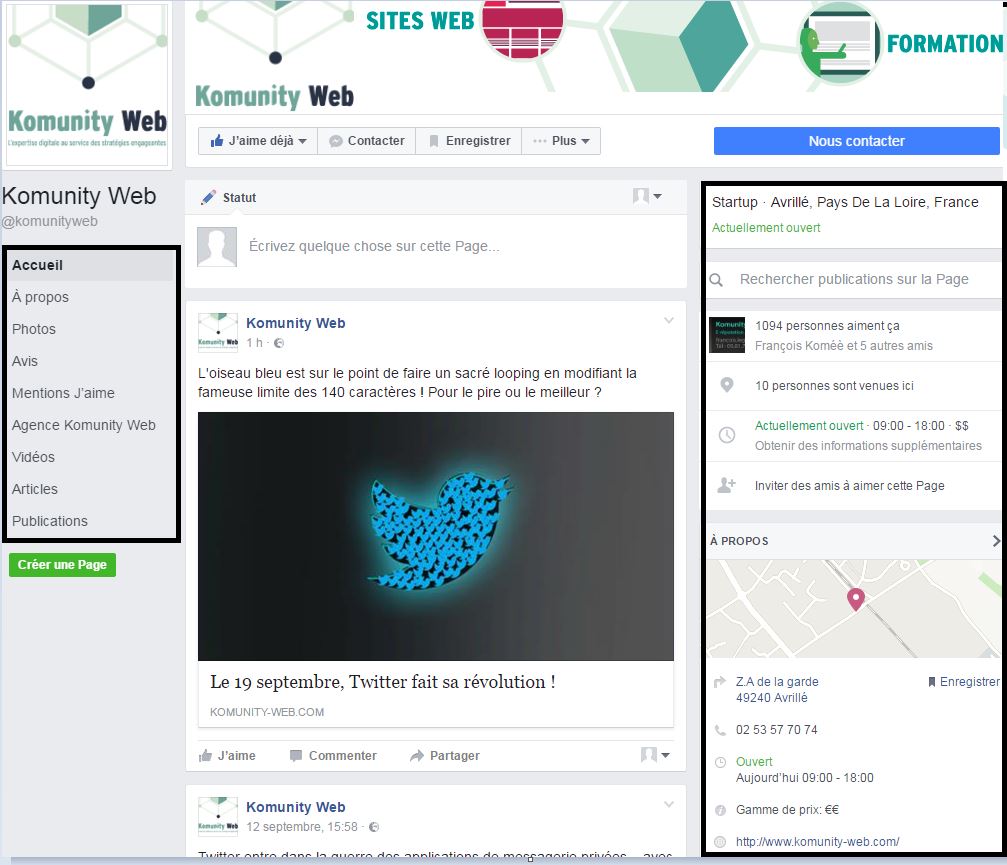Click the Rechercher publications sur la Page field
Image resolution: width=1007 pixels, height=865 pixels.
coord(854,280)
